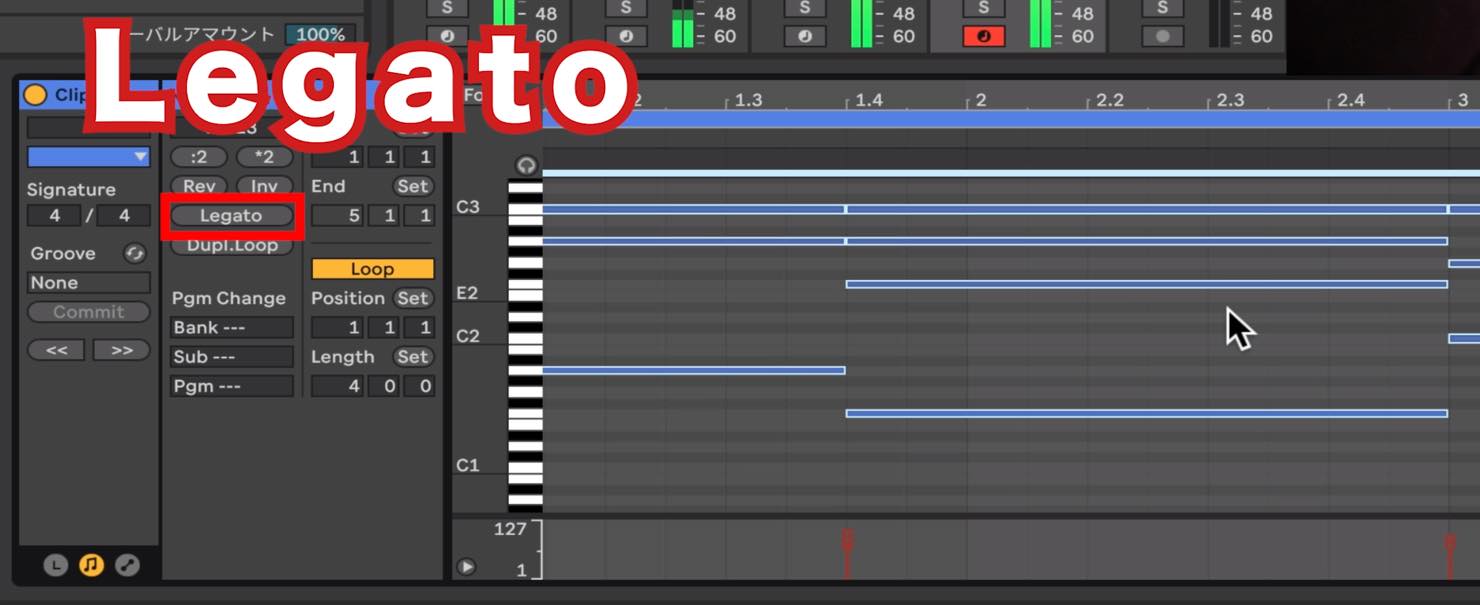Viewport: 1480px width, 605px height.
Task: Edit the Signature denominator value
Action: tap(124, 216)
